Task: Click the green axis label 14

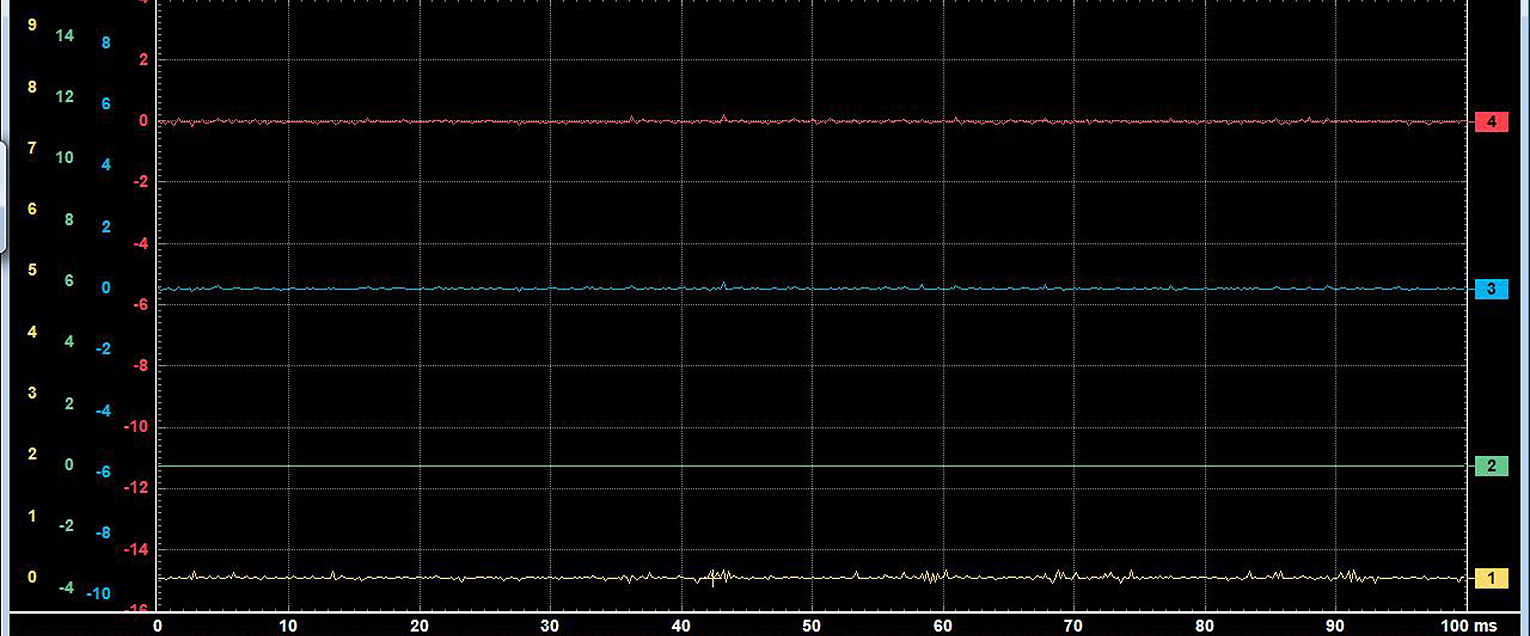Action: coord(65,36)
